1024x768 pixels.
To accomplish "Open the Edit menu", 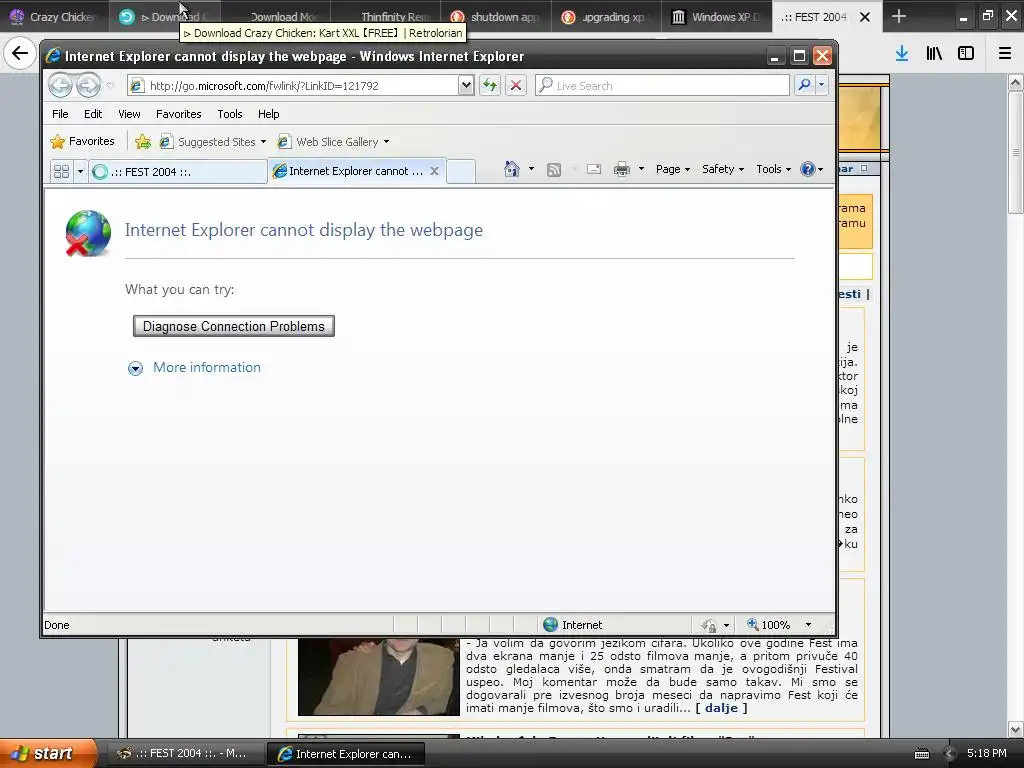I will point(93,114).
